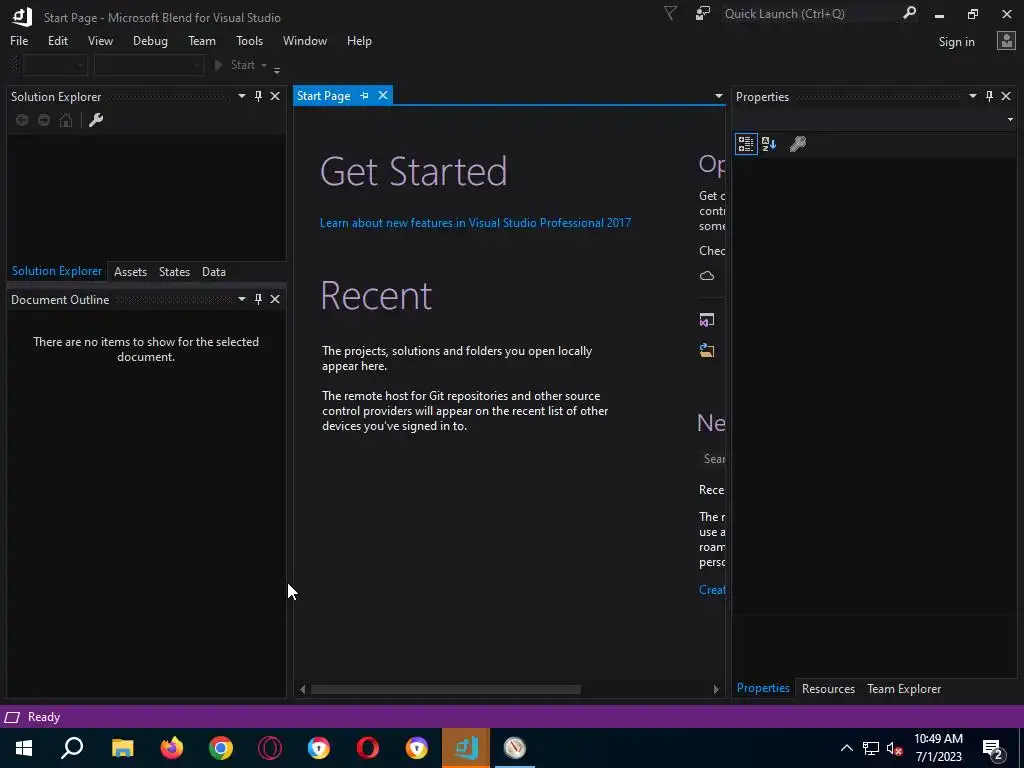
Task: Open the solution platforms combo box
Action: point(148,65)
